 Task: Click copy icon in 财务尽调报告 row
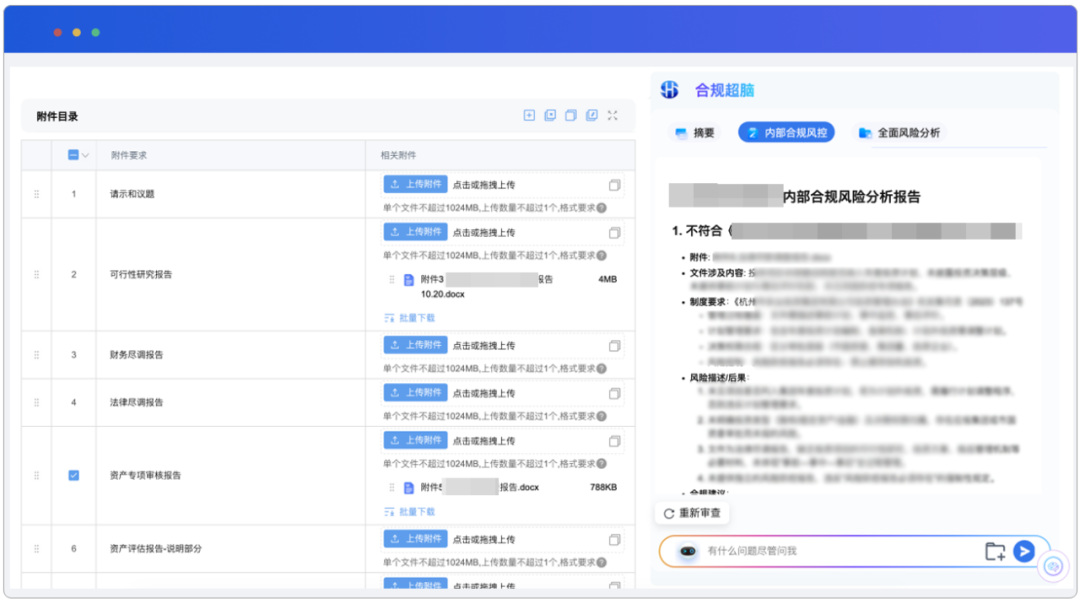click(614, 346)
